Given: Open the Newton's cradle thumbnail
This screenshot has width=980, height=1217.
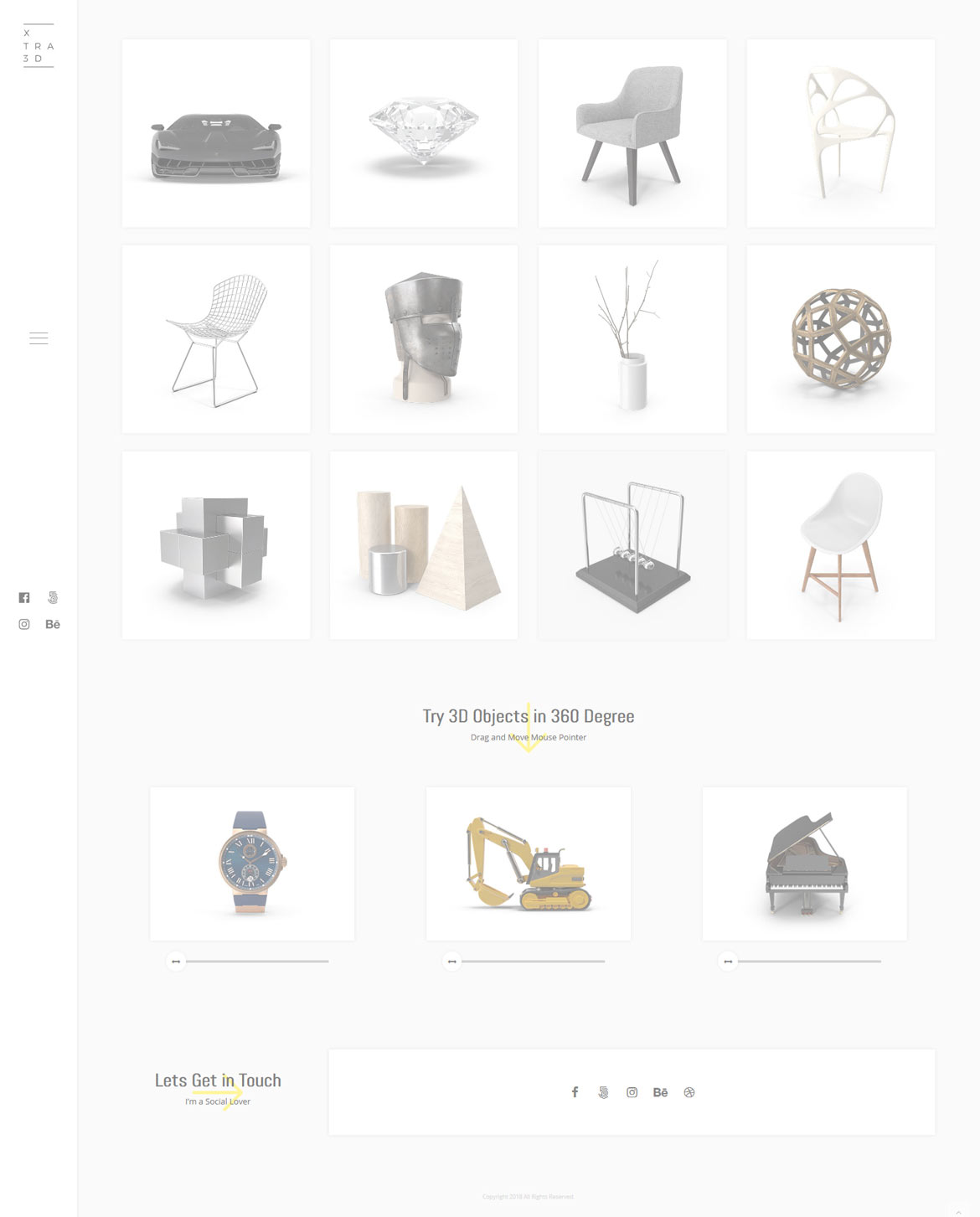Looking at the screenshot, I should pos(632,545).
